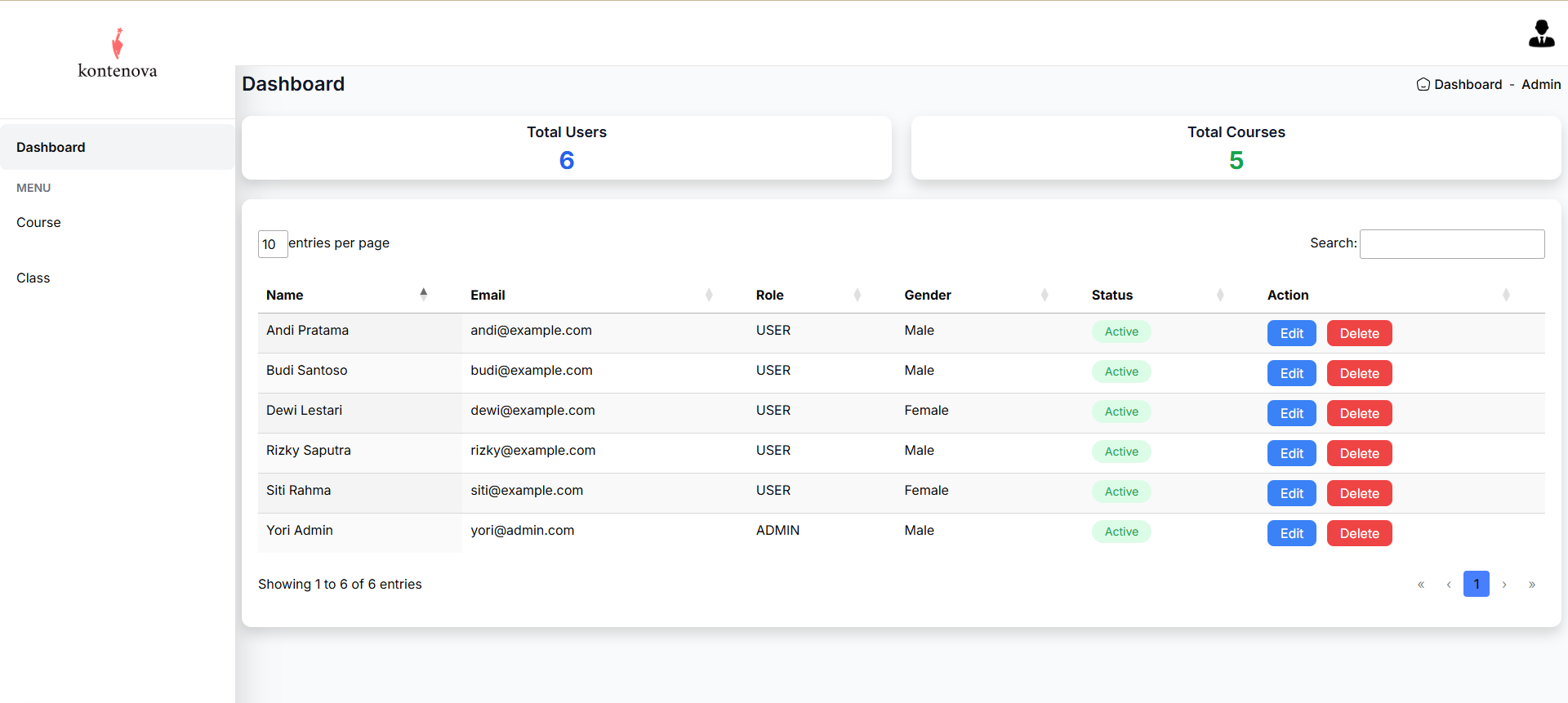
Task: Edit the Andi Pratama user
Action: tap(1291, 333)
